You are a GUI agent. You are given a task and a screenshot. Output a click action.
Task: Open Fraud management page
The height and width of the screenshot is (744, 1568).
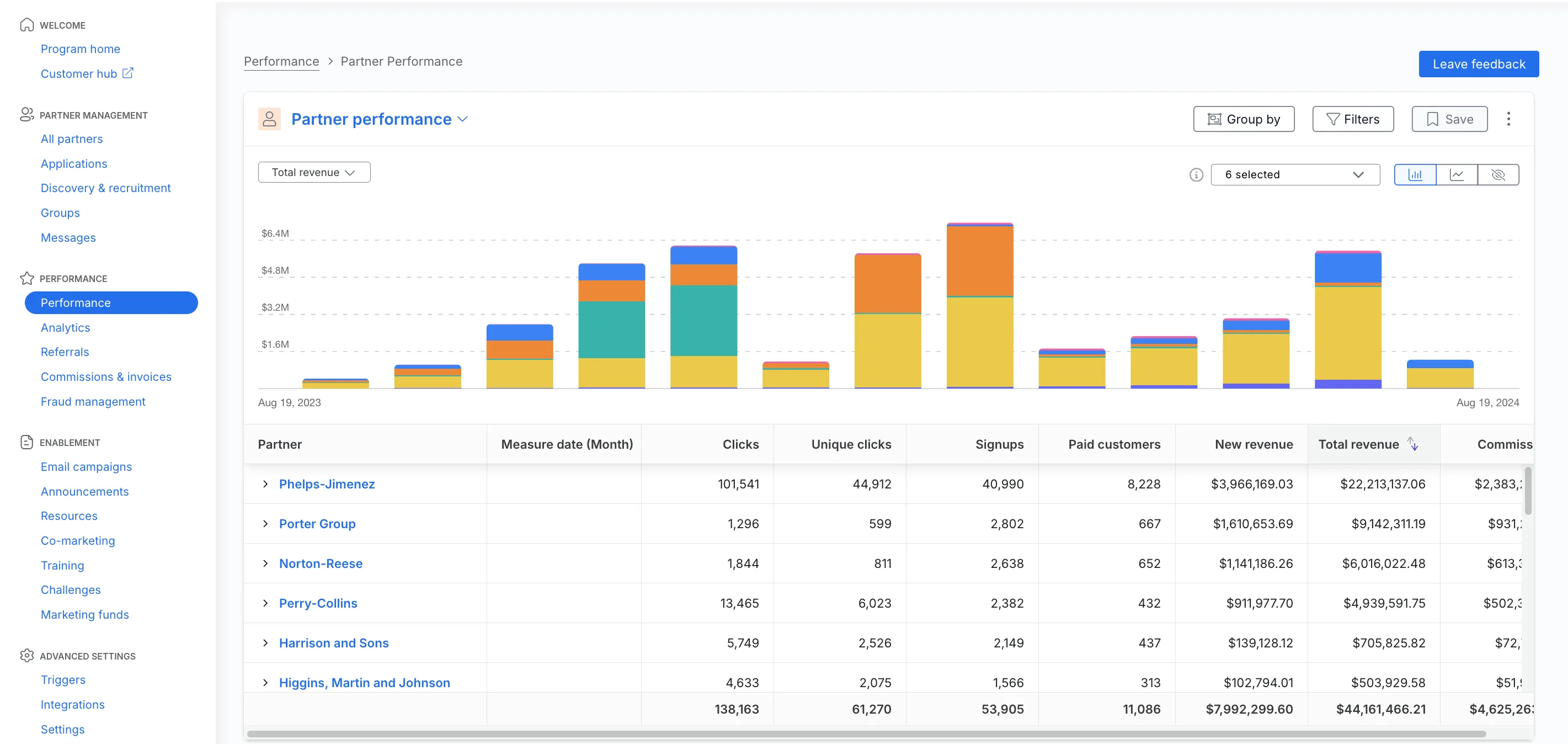point(93,401)
